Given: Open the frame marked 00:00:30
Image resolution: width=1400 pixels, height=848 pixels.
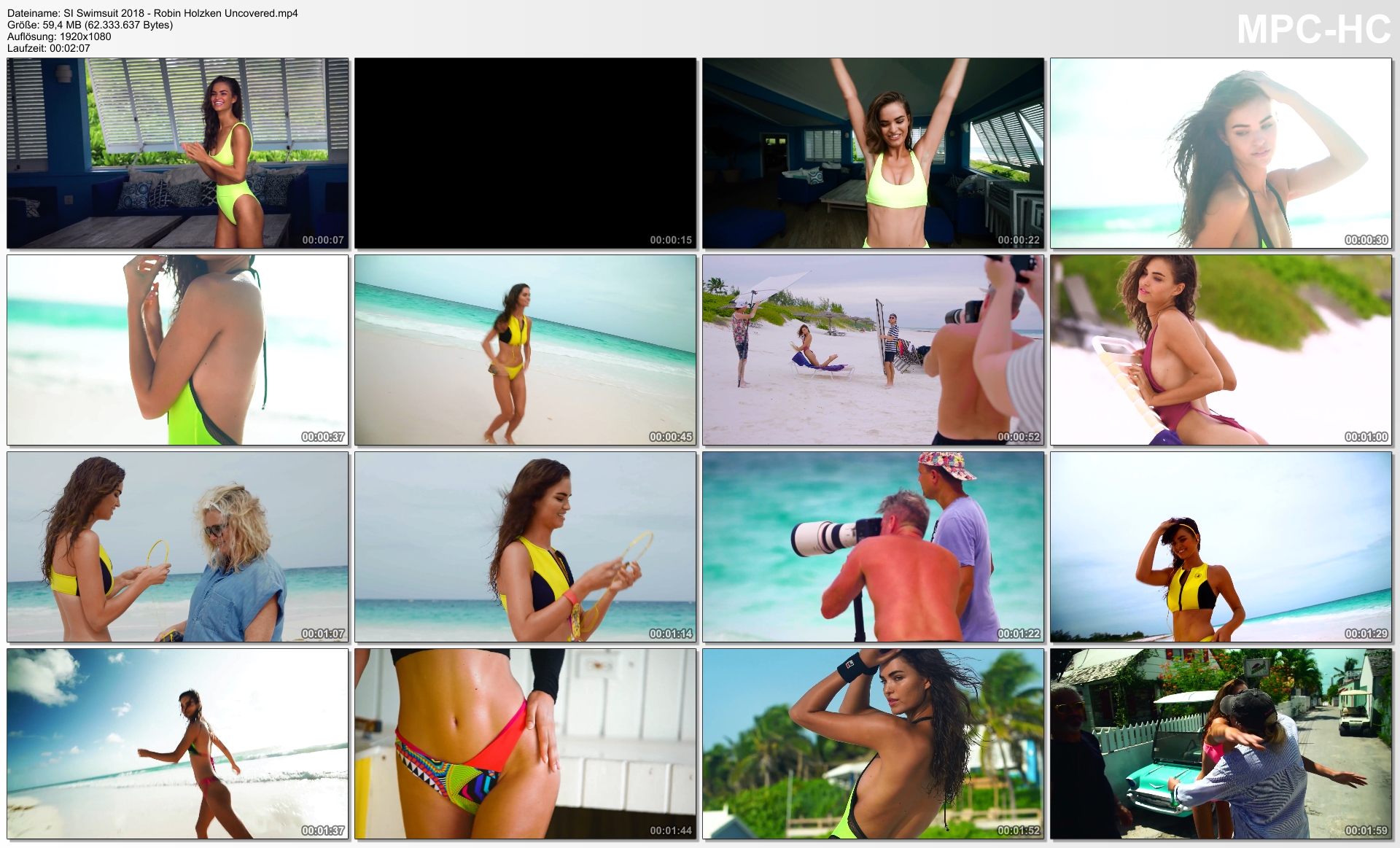Looking at the screenshot, I should (1221, 153).
